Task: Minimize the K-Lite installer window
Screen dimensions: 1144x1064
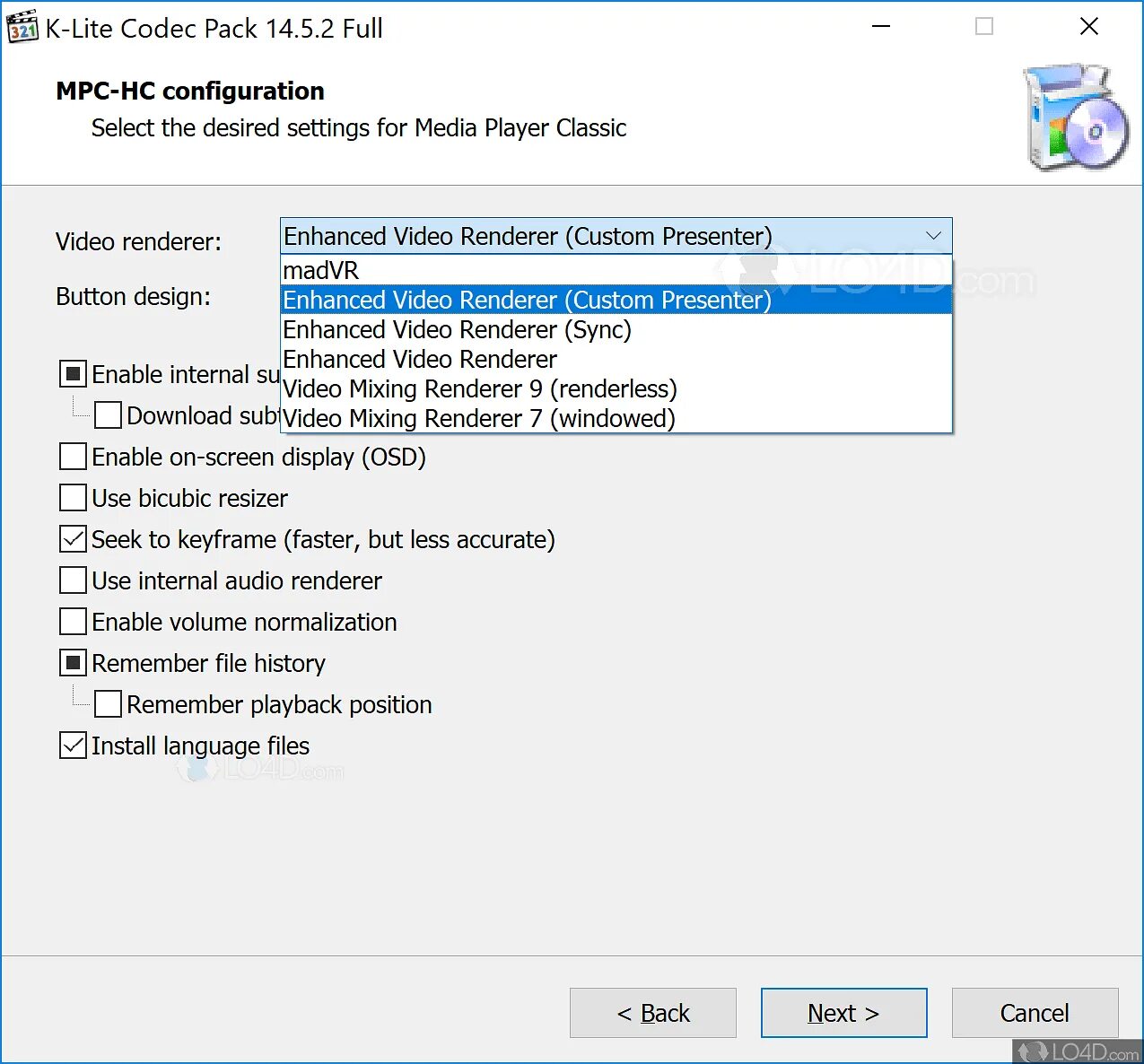Action: point(881,27)
